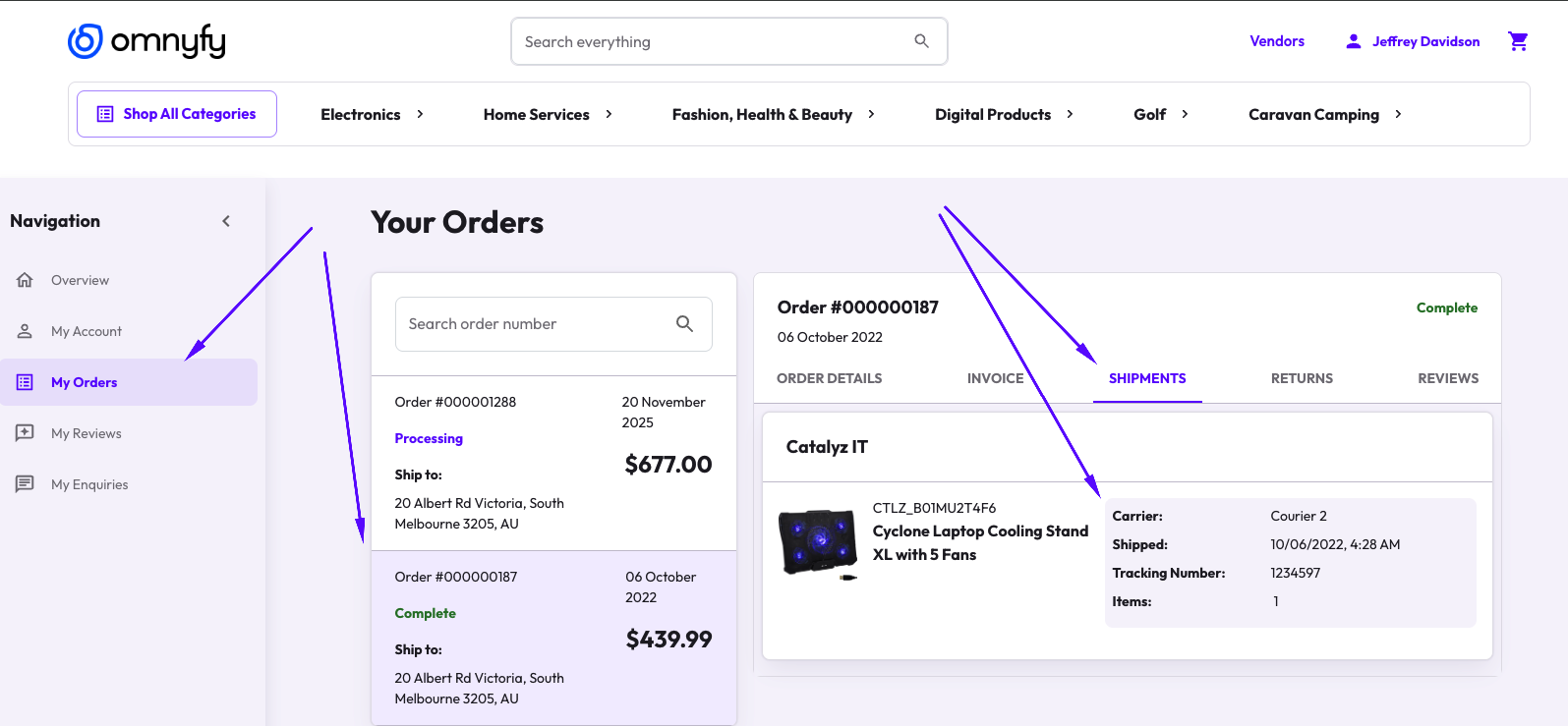This screenshot has height=726, width=1568.
Task: Select My Orders in navigation
Action: pos(129,382)
